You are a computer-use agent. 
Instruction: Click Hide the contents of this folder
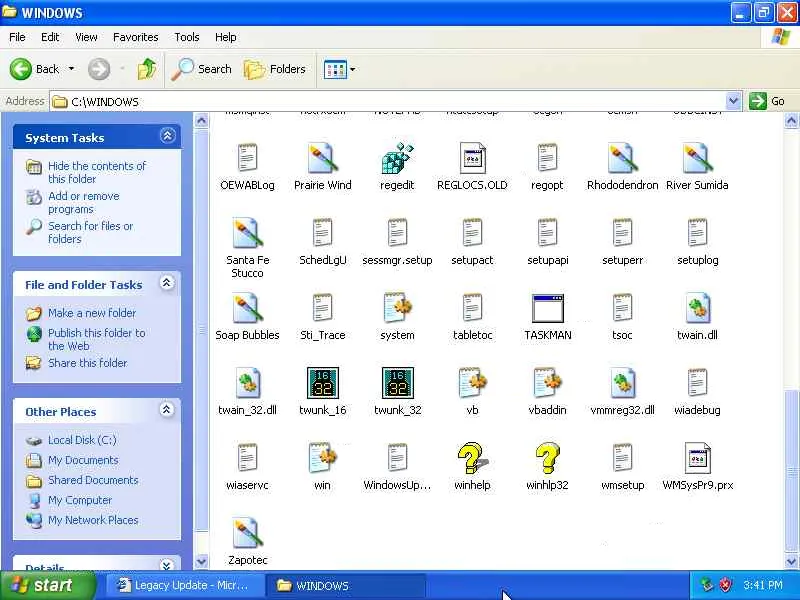[97, 172]
